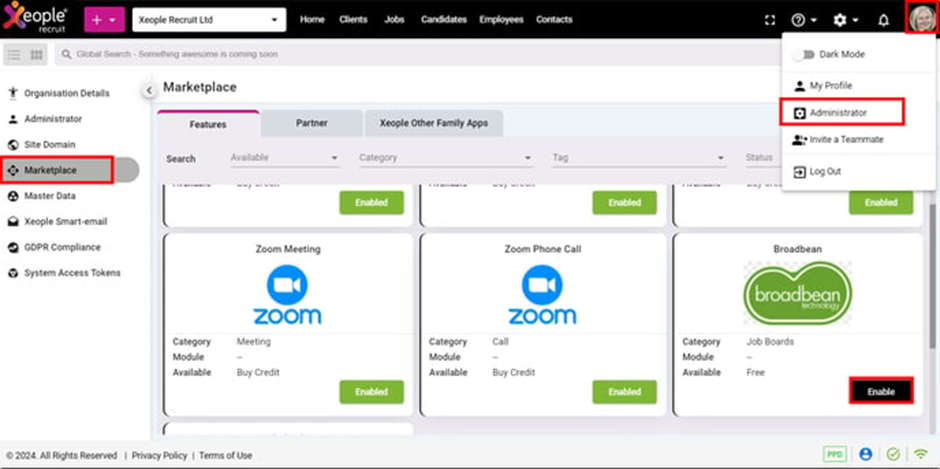Click the user profile avatar
940x469 pixels.
(x=921, y=18)
